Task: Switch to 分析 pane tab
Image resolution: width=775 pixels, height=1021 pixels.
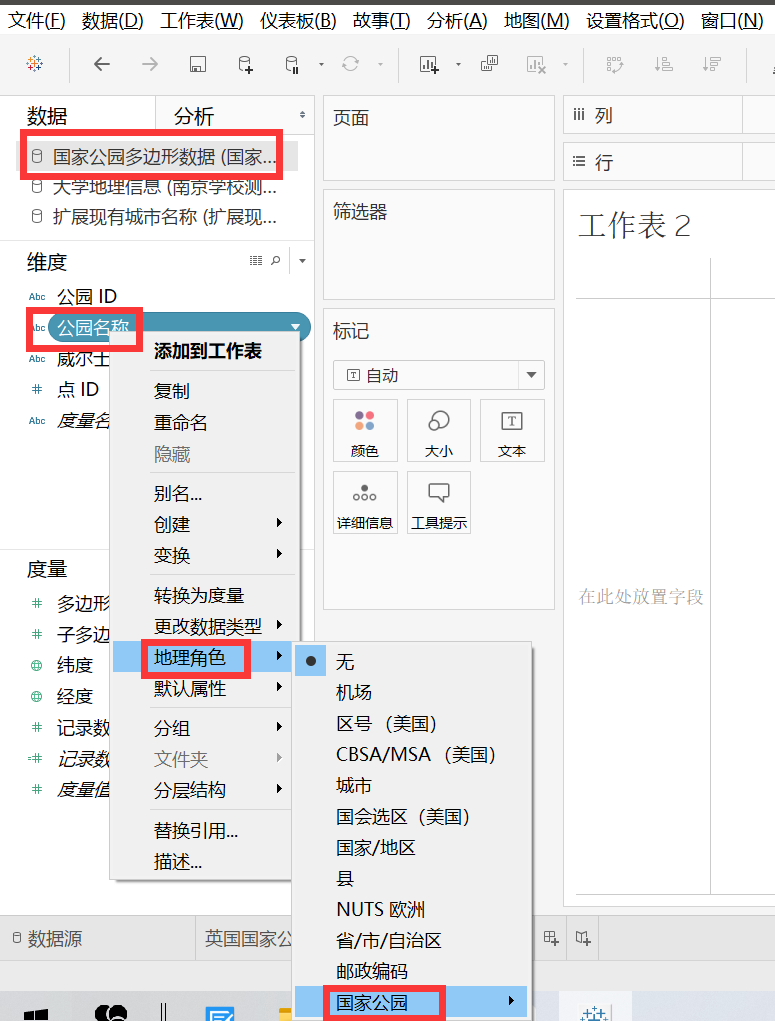Action: click(x=193, y=116)
